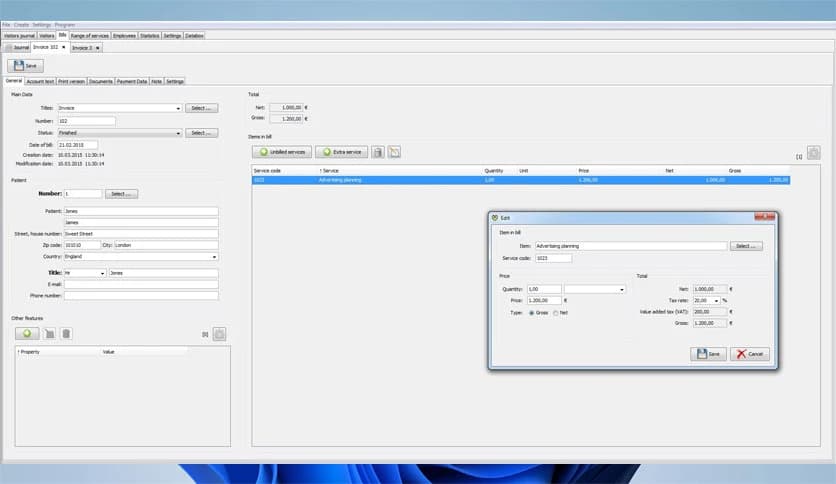836x484 pixels.
Task: Add a new property in Other features
Action: point(26,333)
